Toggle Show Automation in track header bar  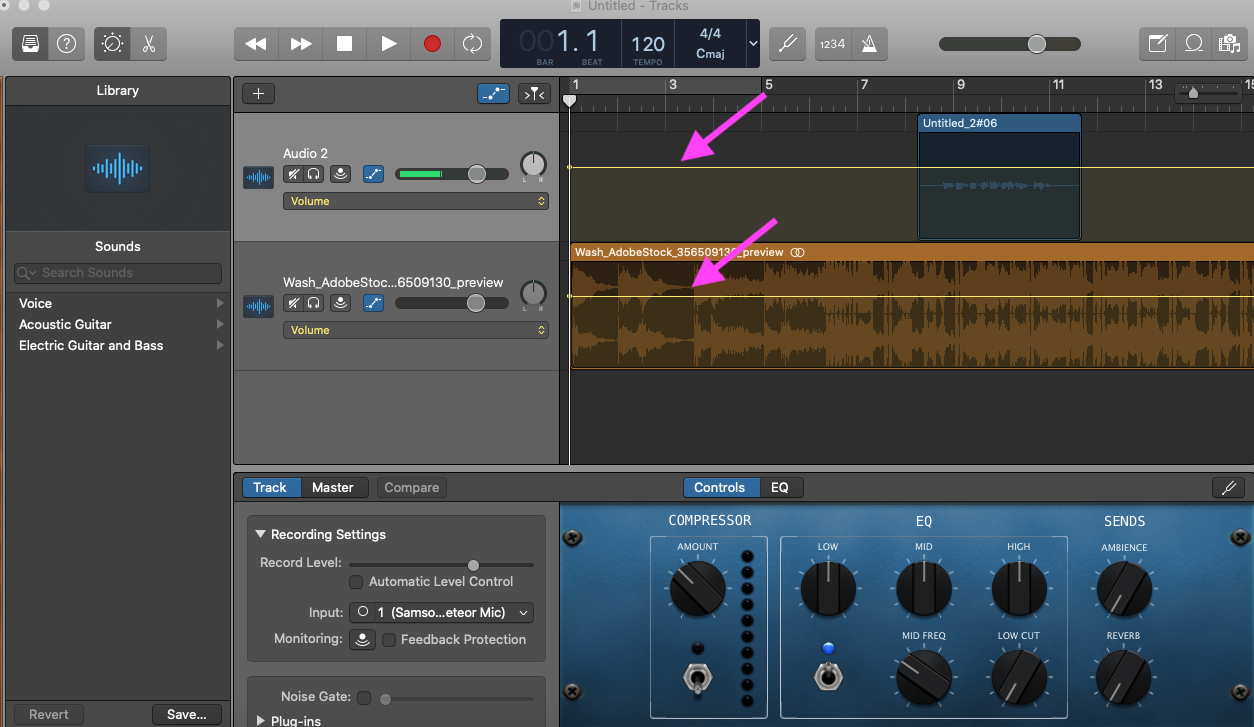(494, 93)
